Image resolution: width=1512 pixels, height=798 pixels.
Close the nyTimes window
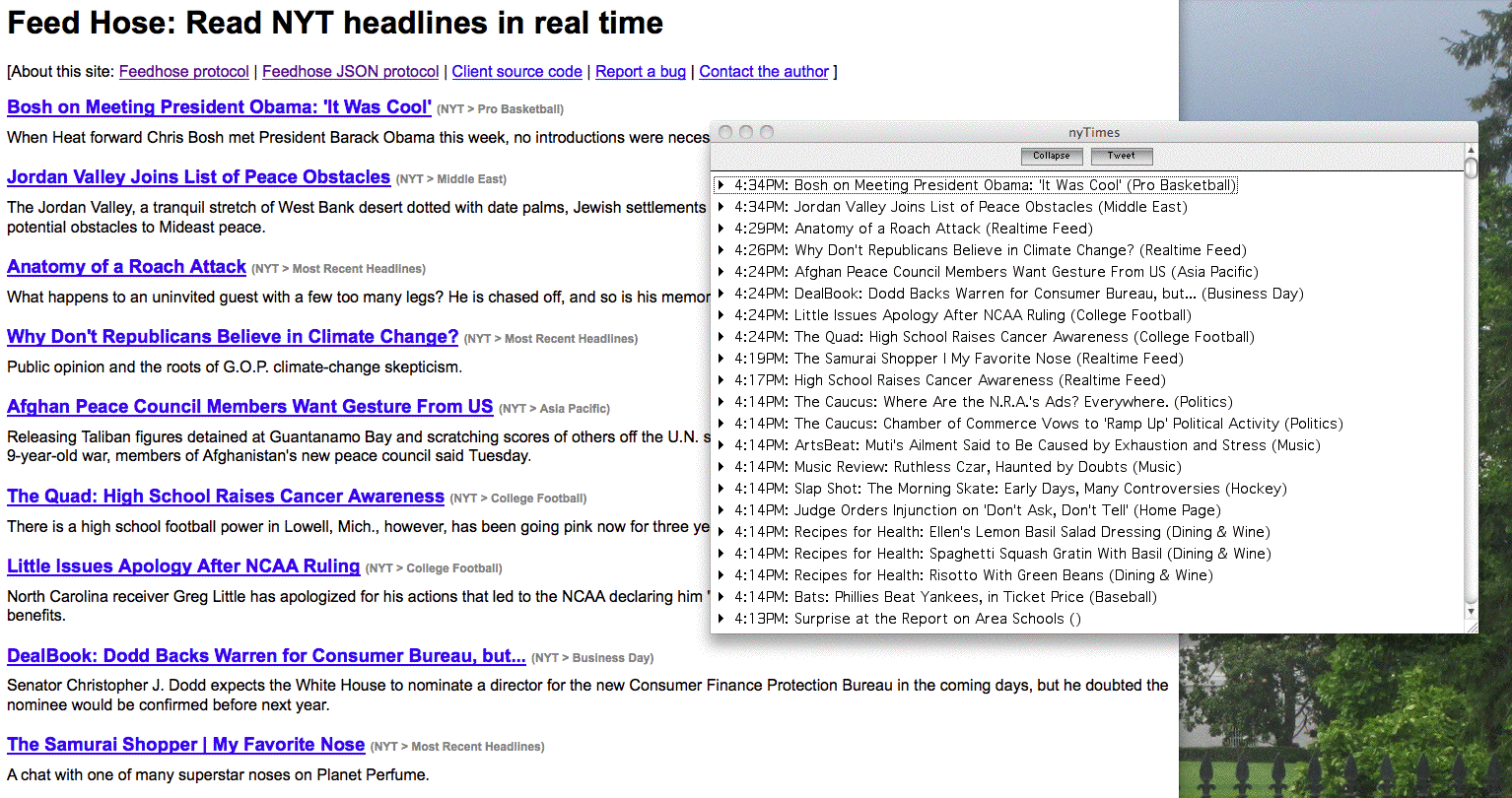pyautogui.click(x=725, y=132)
